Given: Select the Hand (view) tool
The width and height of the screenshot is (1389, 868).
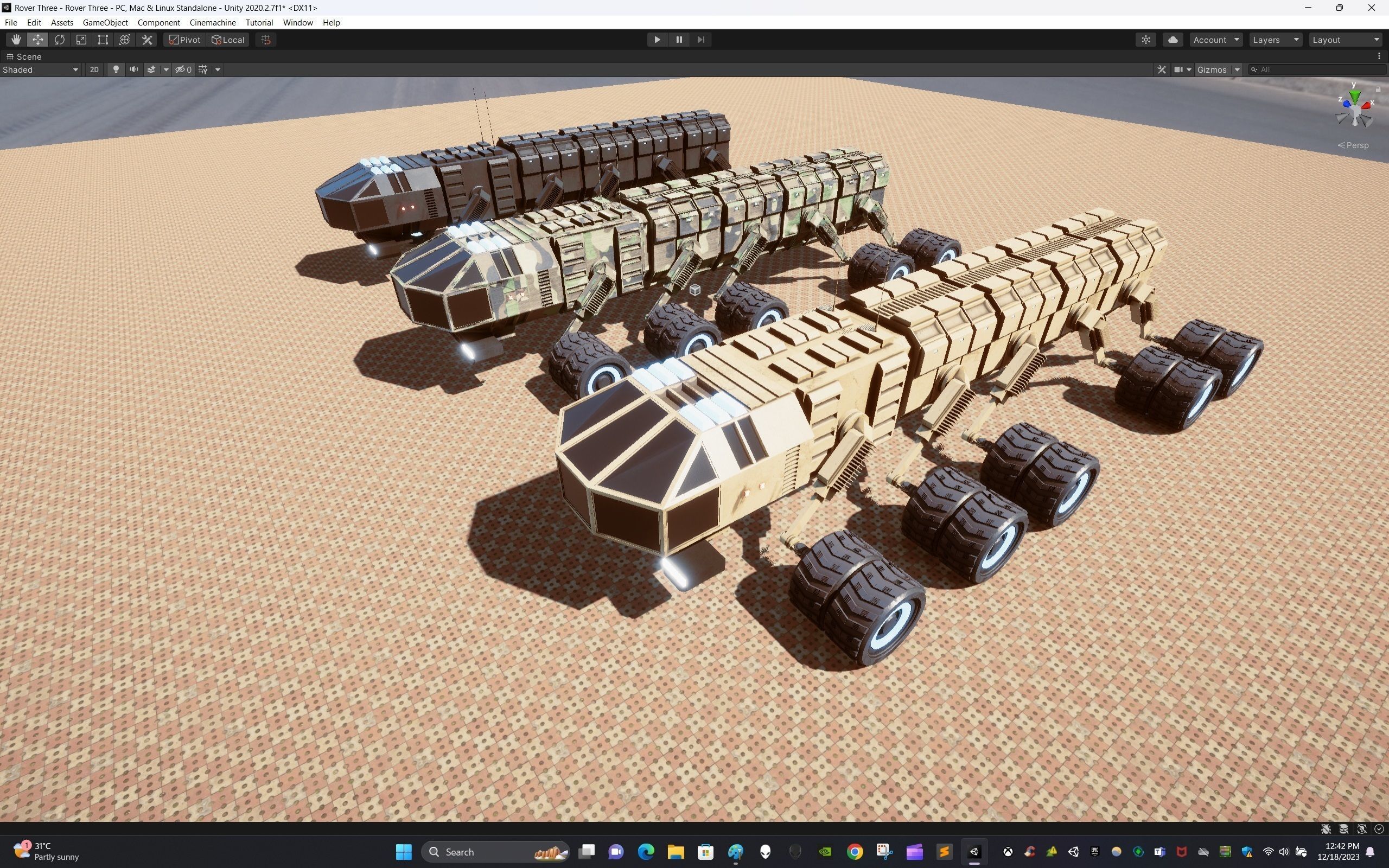Looking at the screenshot, I should [x=16, y=40].
